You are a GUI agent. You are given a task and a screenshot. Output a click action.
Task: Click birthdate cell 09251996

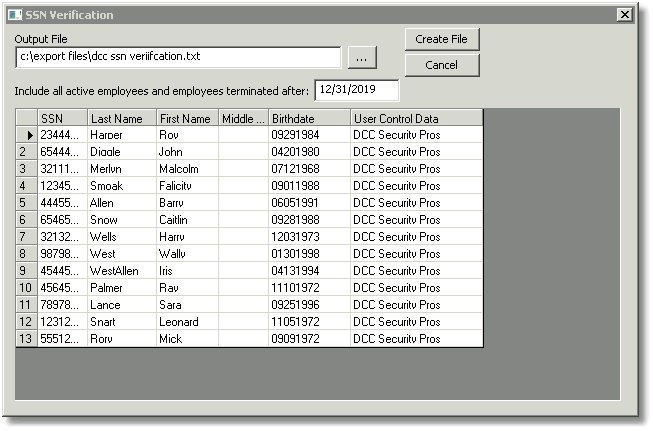[309, 305]
